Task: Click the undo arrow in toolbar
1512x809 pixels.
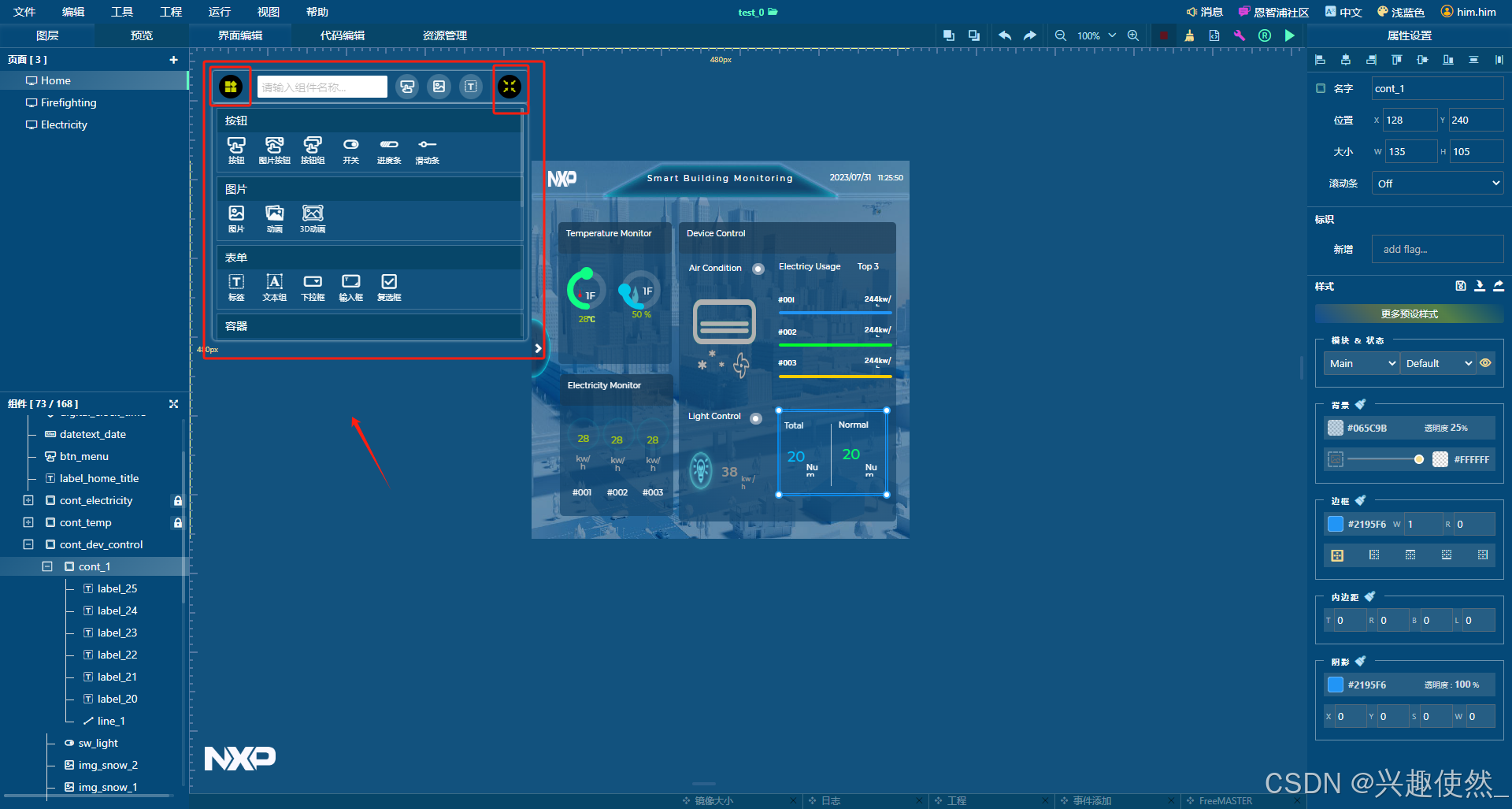Action: (1005, 35)
